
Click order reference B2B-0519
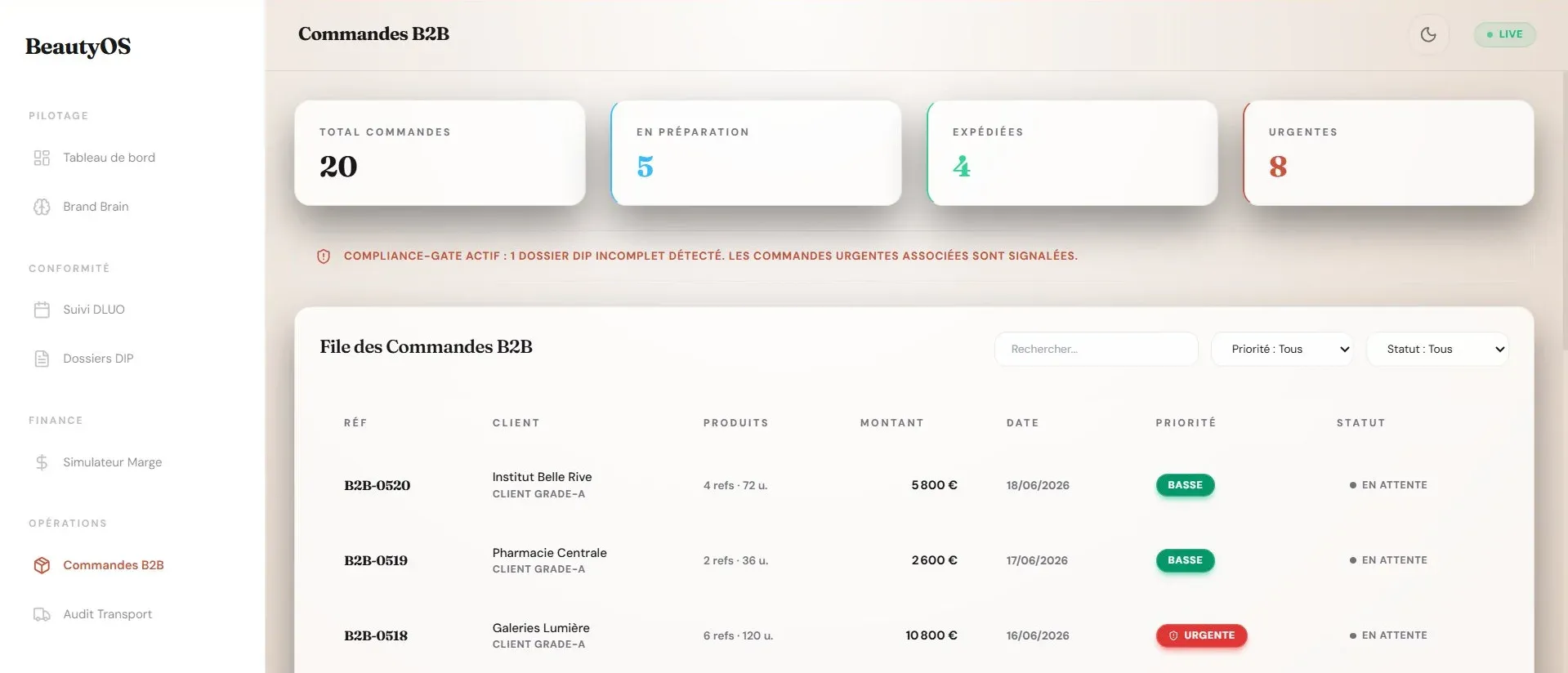376,560
